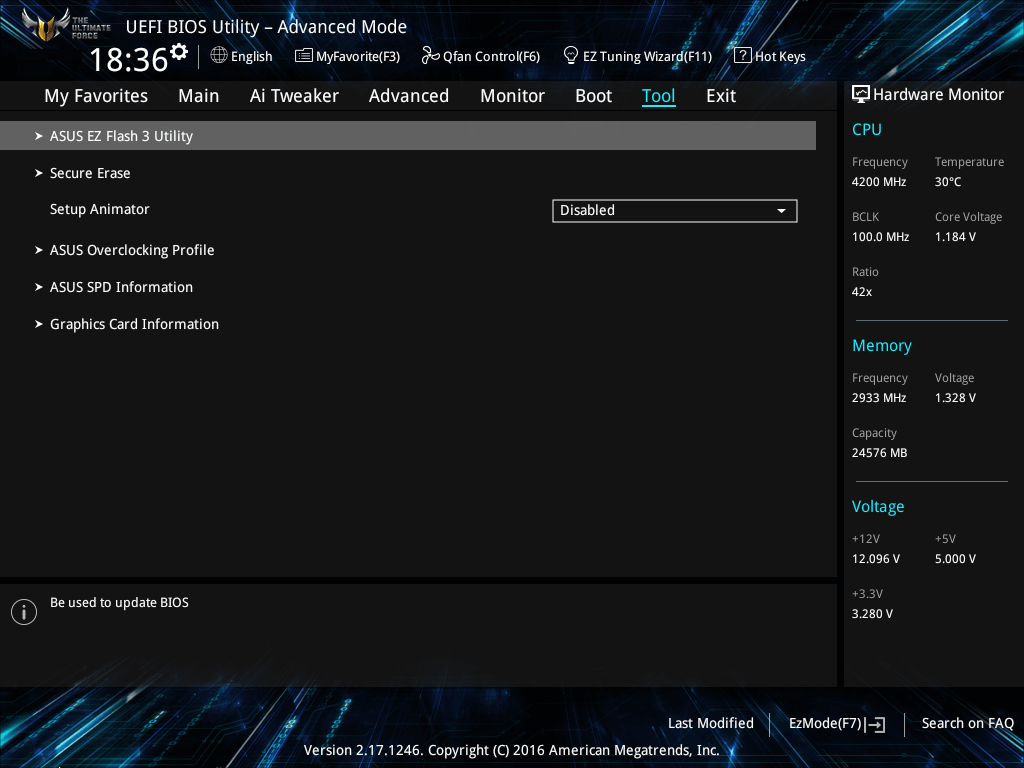Select the Tool tab

click(x=658, y=96)
